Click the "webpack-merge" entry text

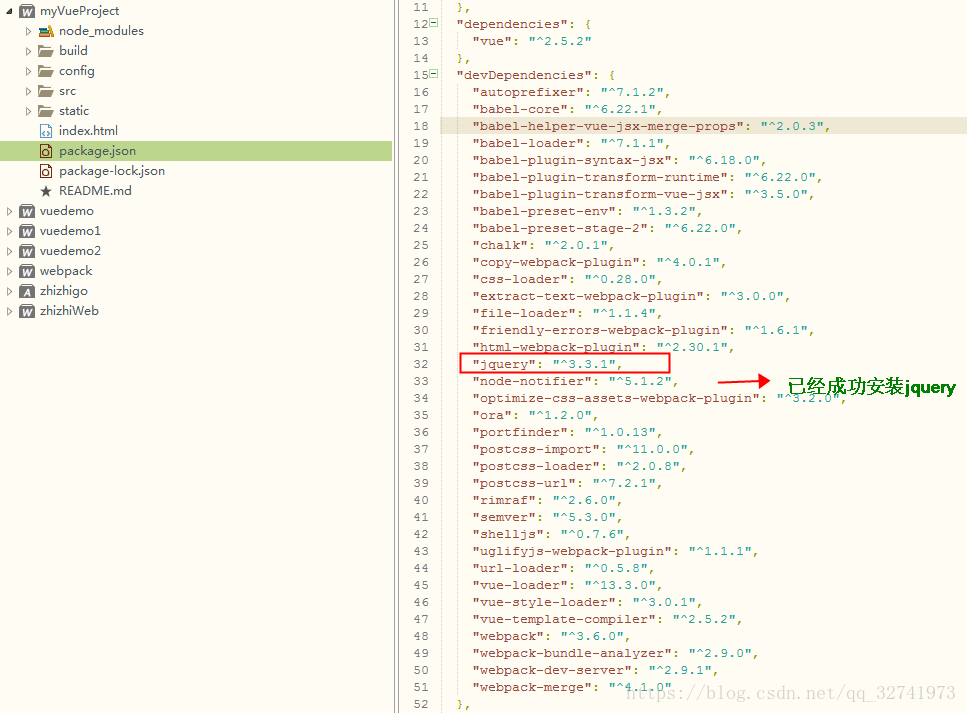pyautogui.click(x=532, y=687)
